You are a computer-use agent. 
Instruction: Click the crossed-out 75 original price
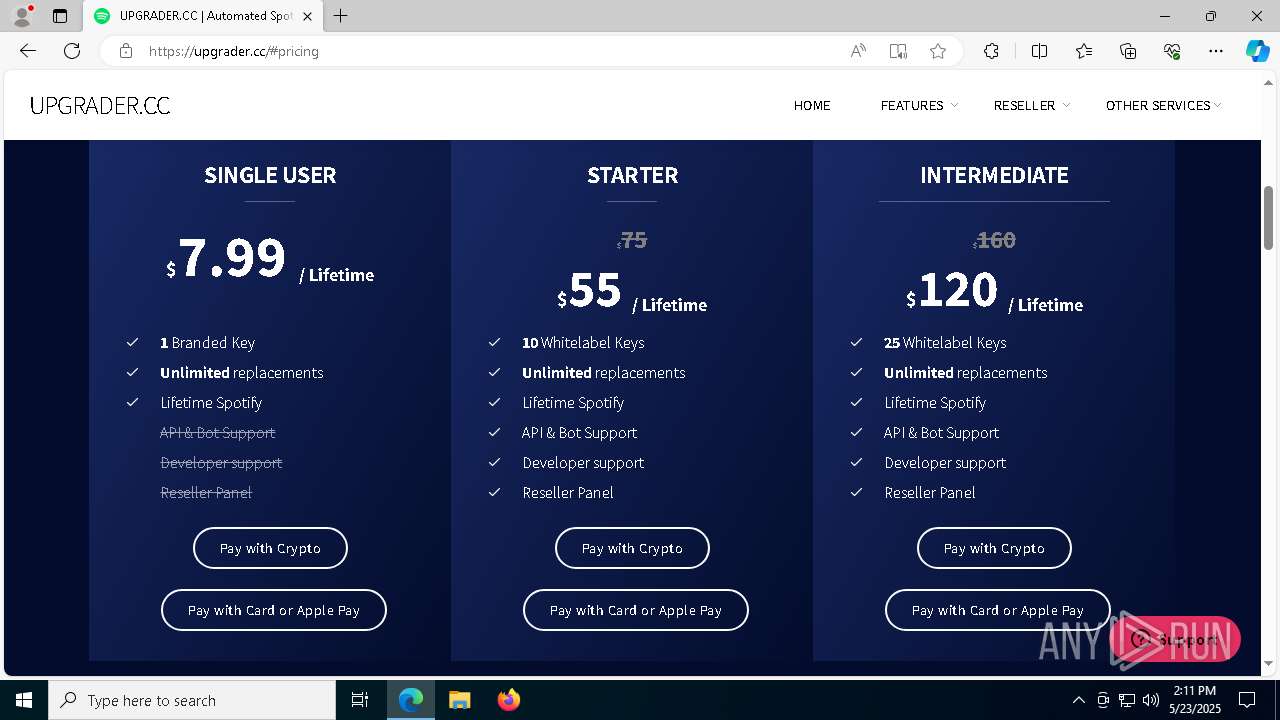[x=632, y=240]
